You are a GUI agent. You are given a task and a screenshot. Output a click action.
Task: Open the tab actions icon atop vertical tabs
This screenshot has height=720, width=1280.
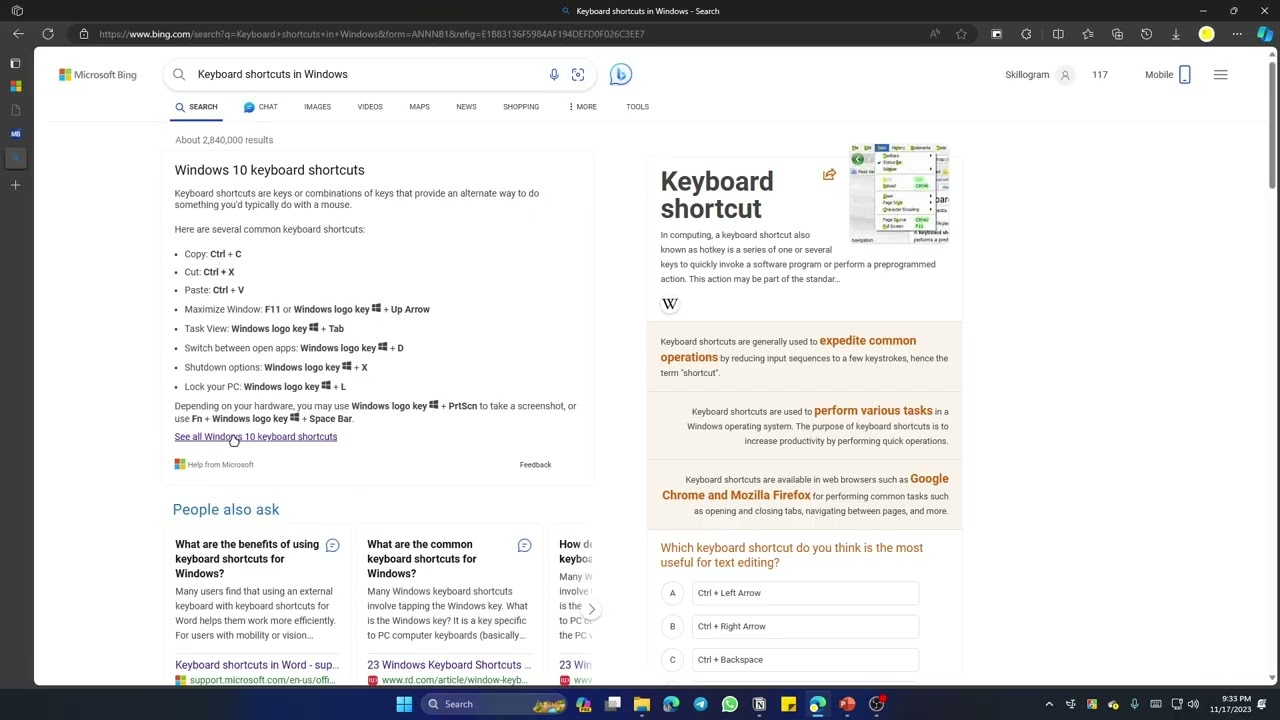point(15,63)
